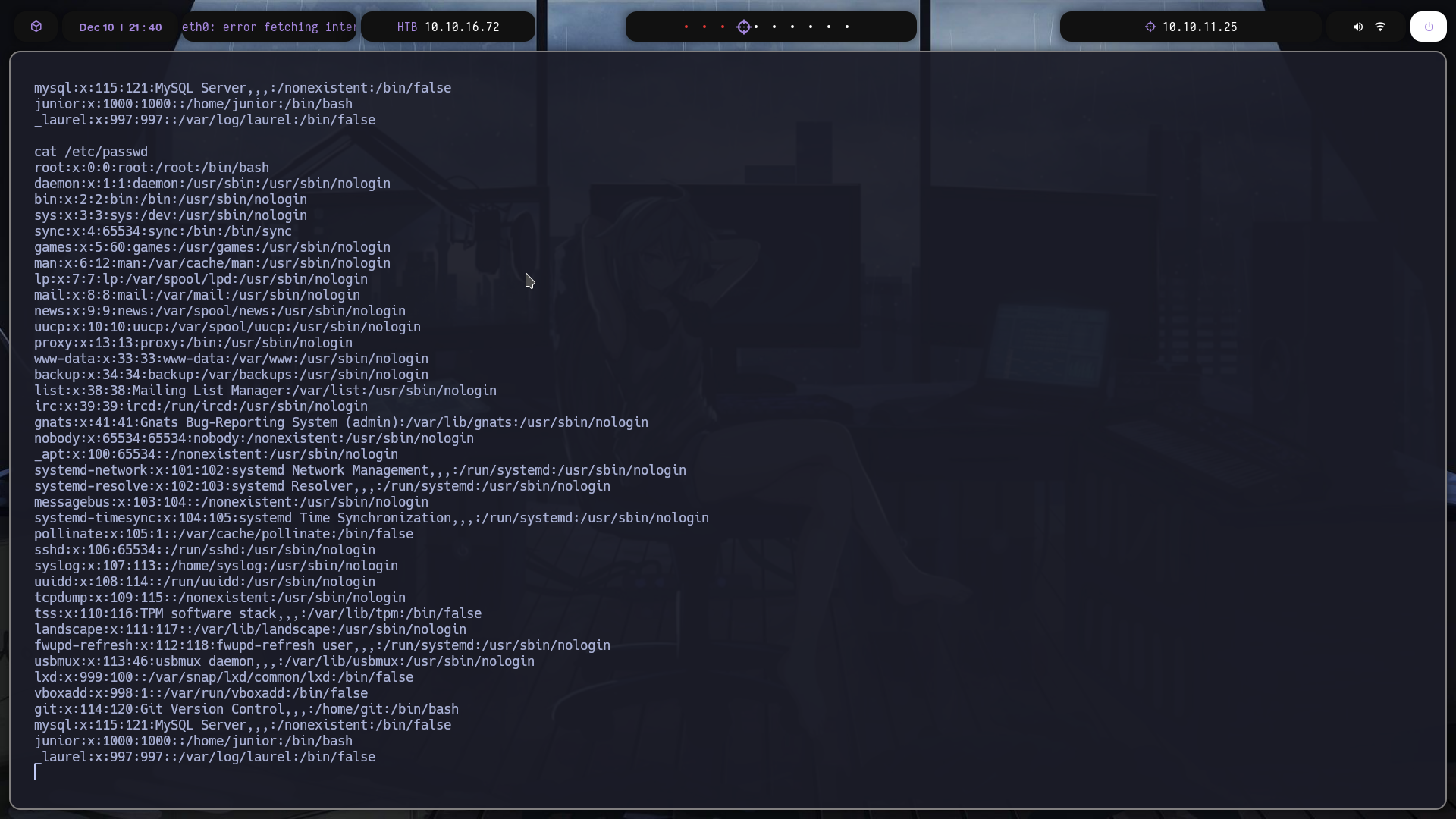The height and width of the screenshot is (819, 1456).
Task: Click the Mailing List Manager line
Action: pos(265,391)
